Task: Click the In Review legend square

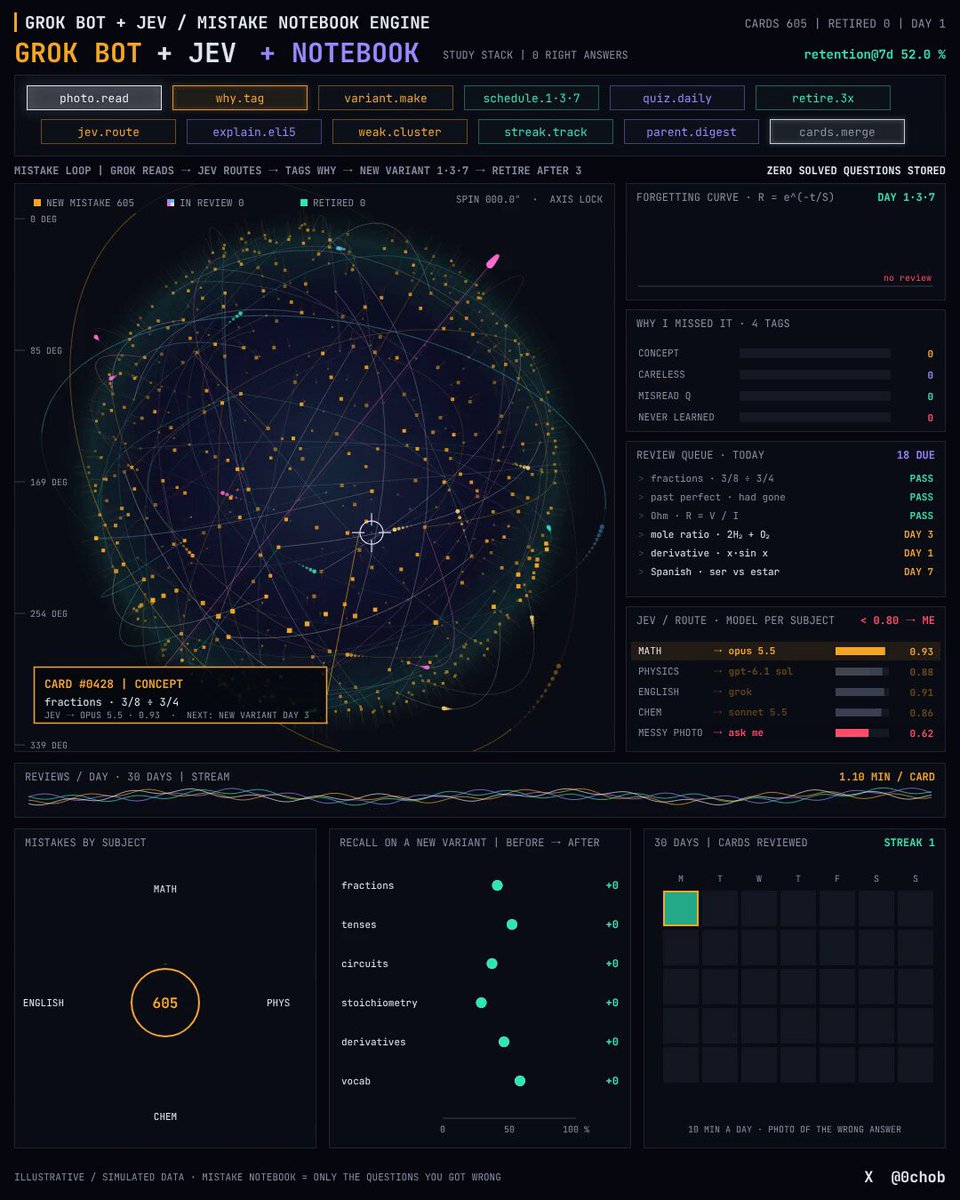Action: click(x=170, y=203)
